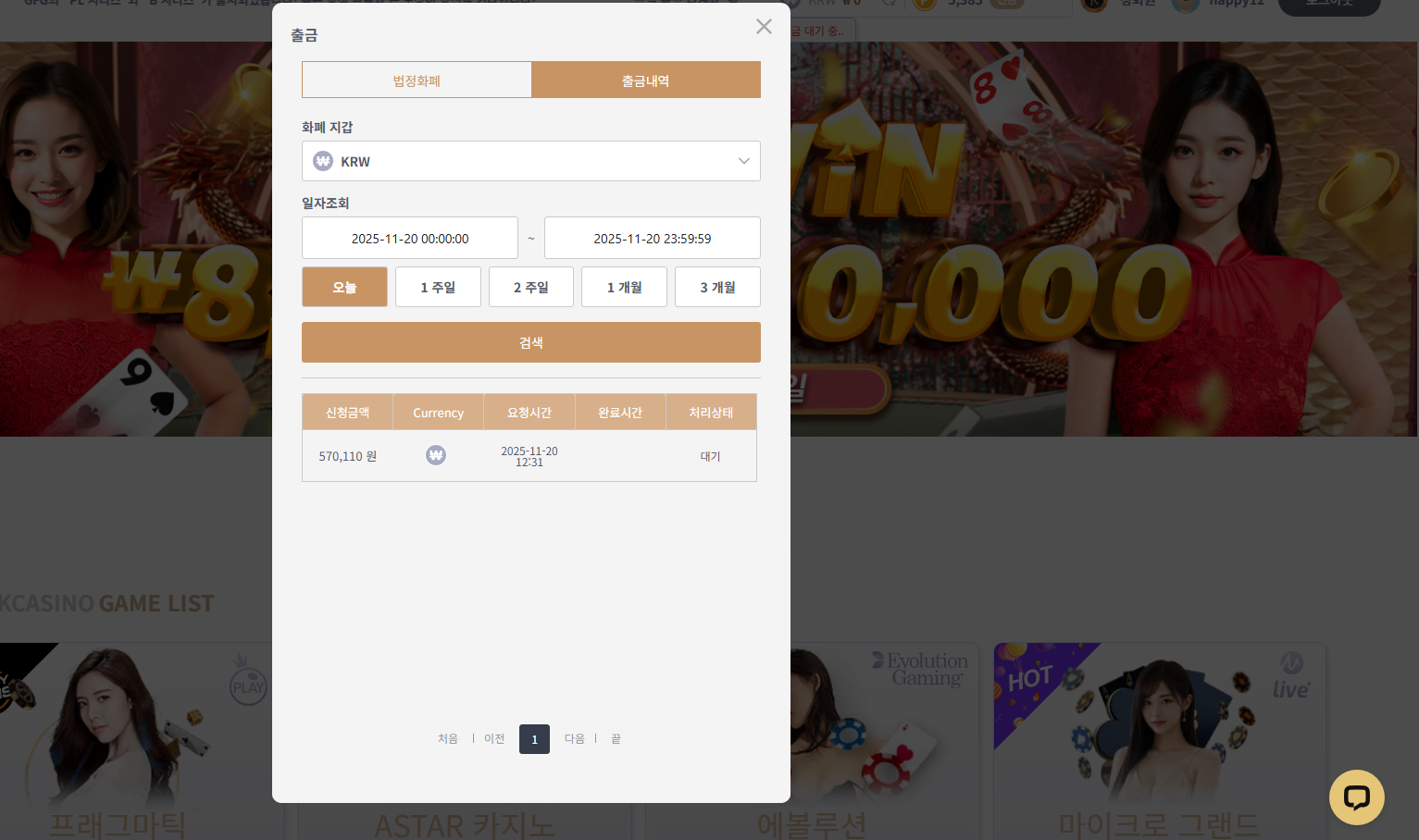
Task: Expand the wallet dropdown chevron
Action: pyautogui.click(x=743, y=161)
